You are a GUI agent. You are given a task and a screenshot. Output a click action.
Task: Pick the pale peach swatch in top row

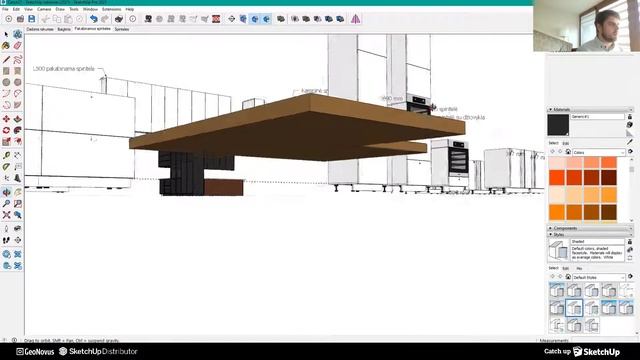coord(557,162)
